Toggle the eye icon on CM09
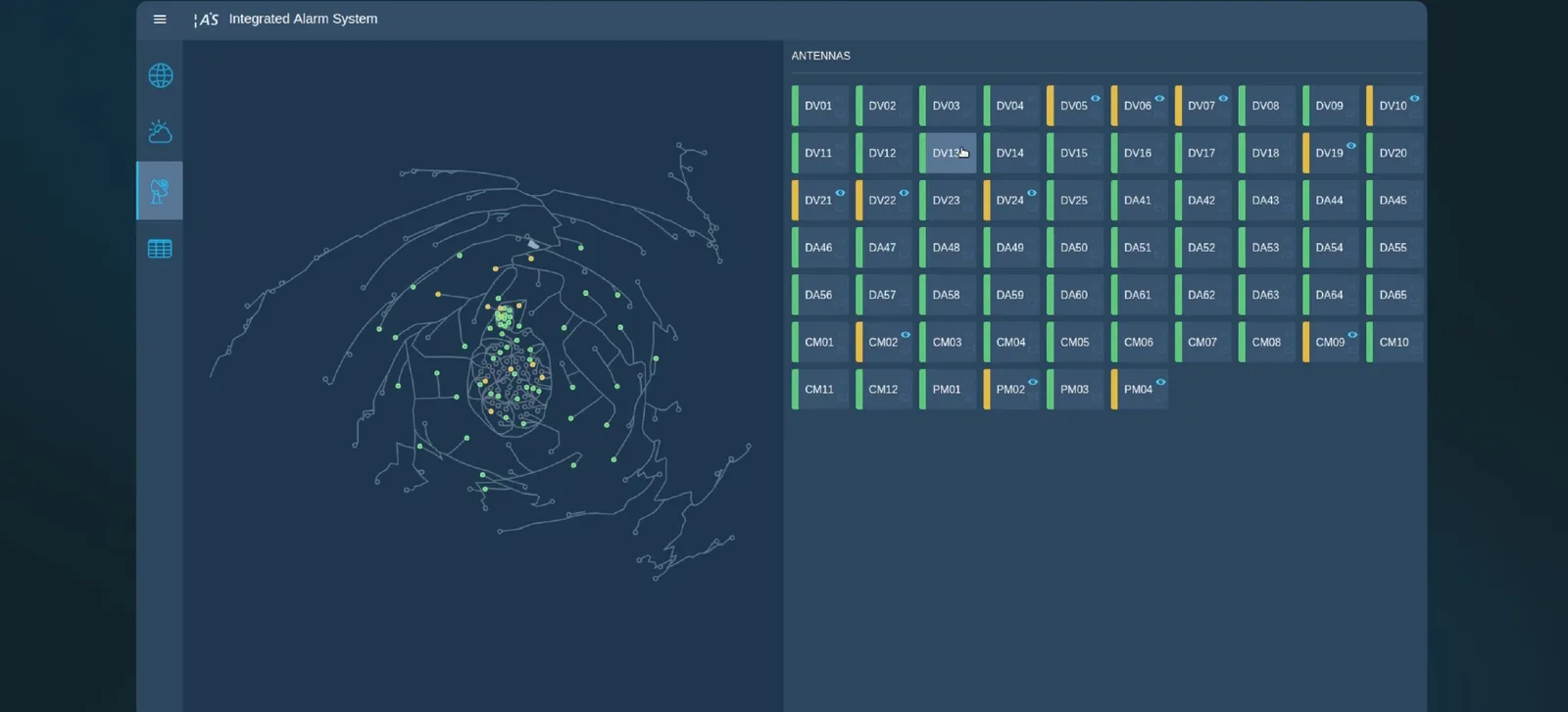The width and height of the screenshot is (1568, 712). coord(1352,335)
